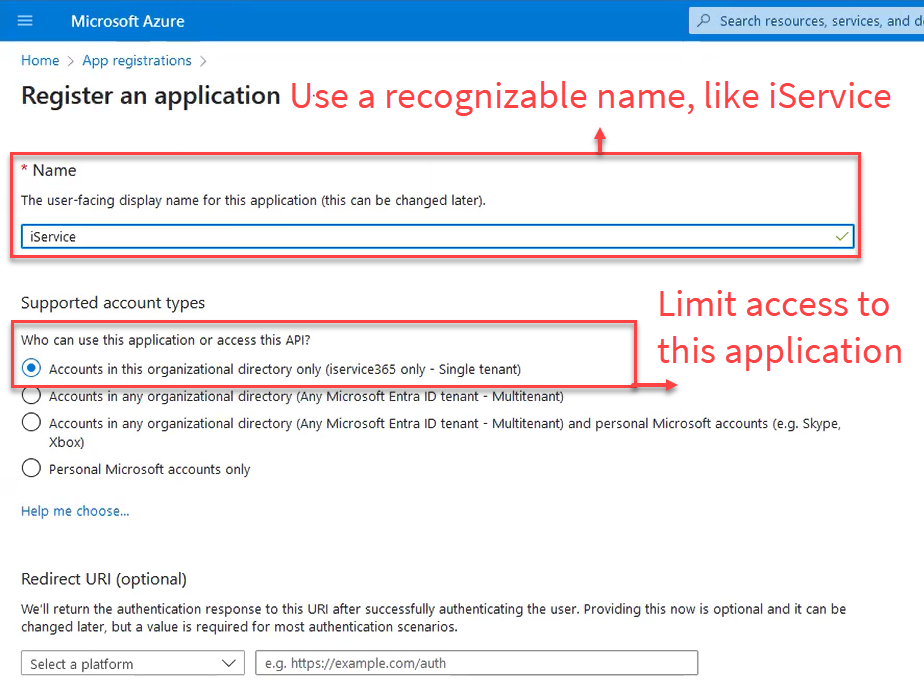
Task: Open the Azure portal hamburger menu
Action: (x=25, y=21)
